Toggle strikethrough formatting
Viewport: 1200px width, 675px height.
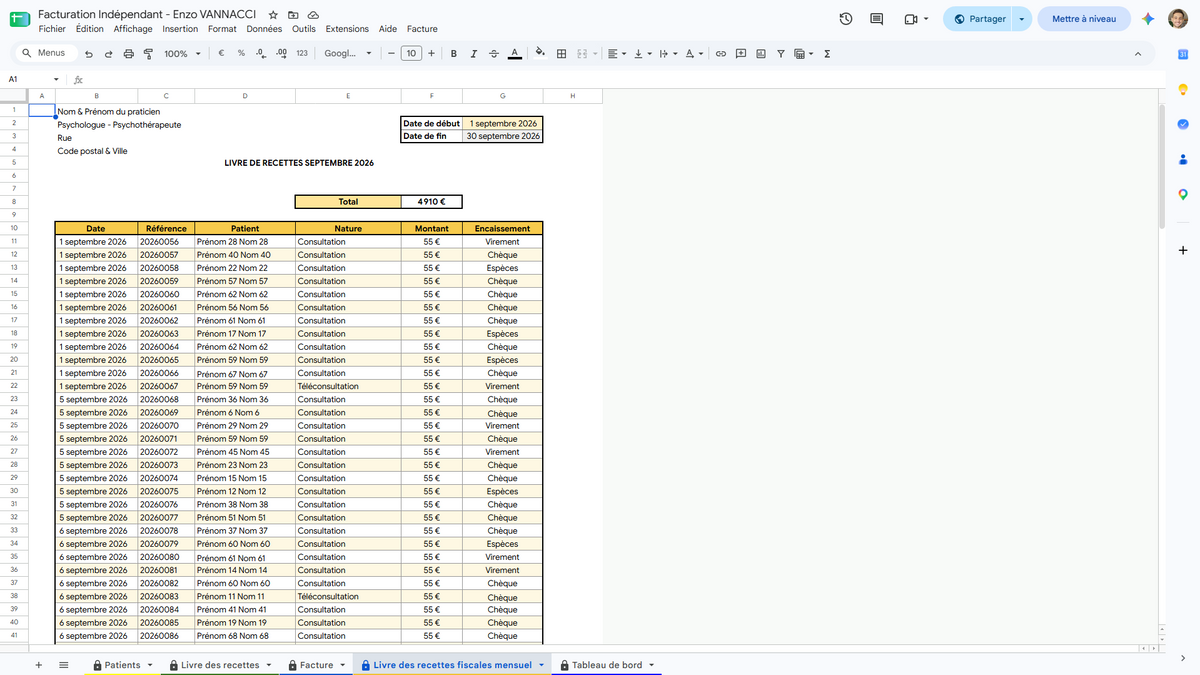494,54
